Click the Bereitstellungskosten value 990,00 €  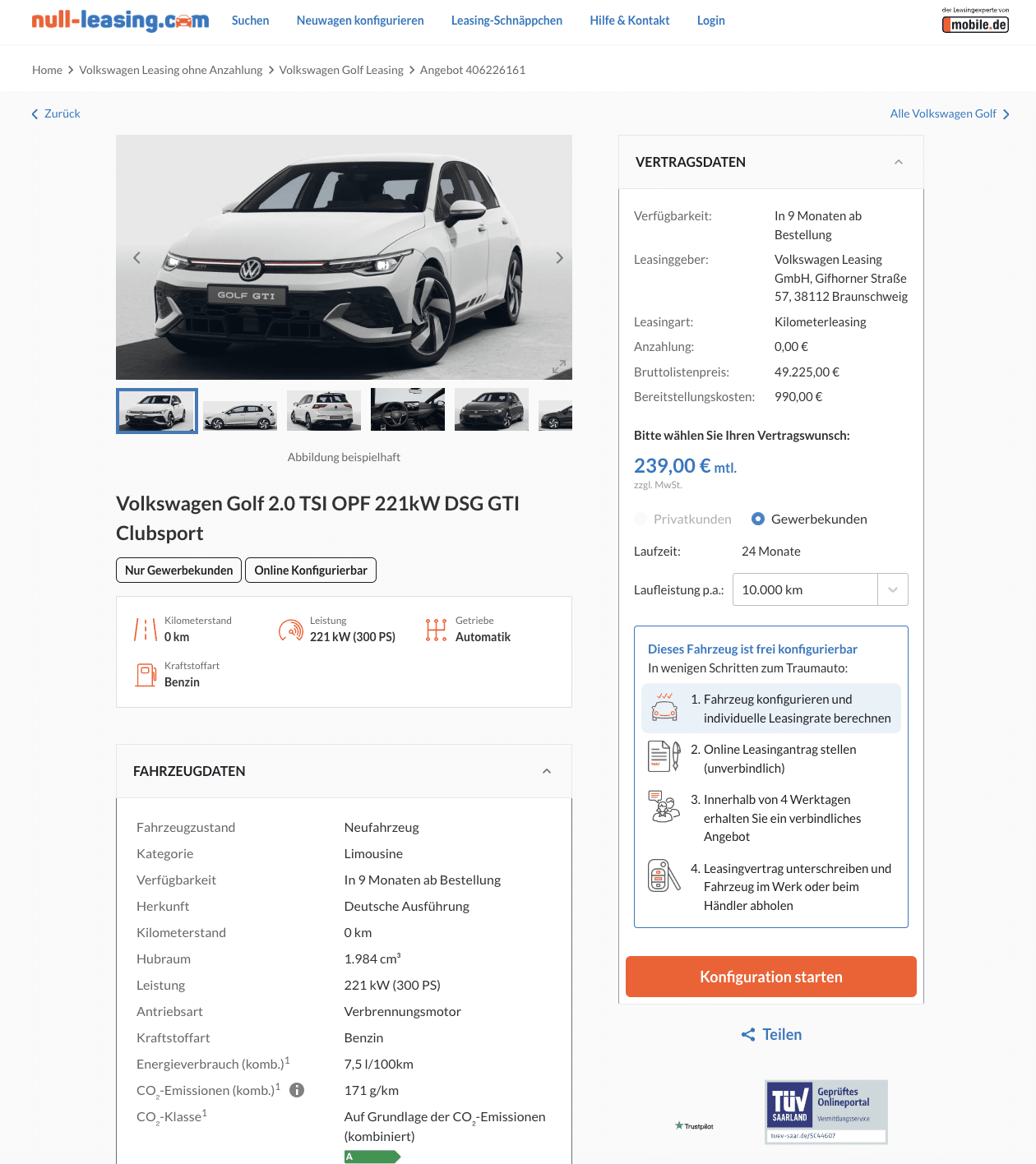click(x=798, y=396)
